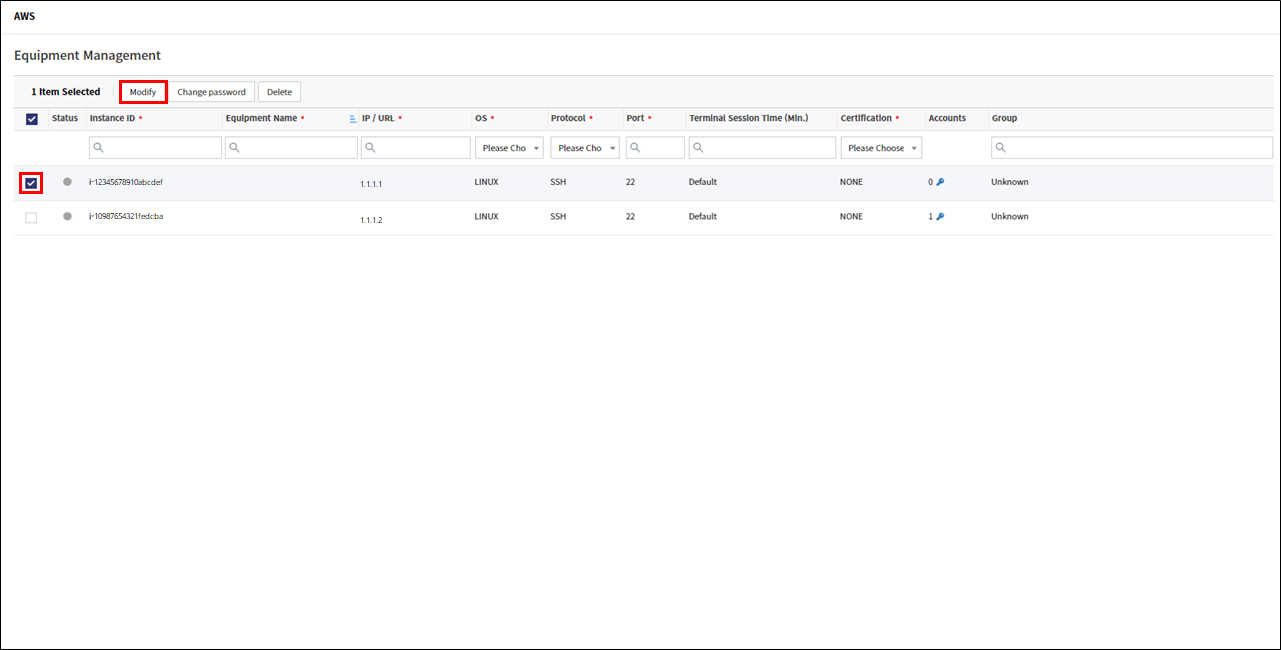1281x650 pixels.
Task: Click the IP / URL search field
Action: (415, 148)
